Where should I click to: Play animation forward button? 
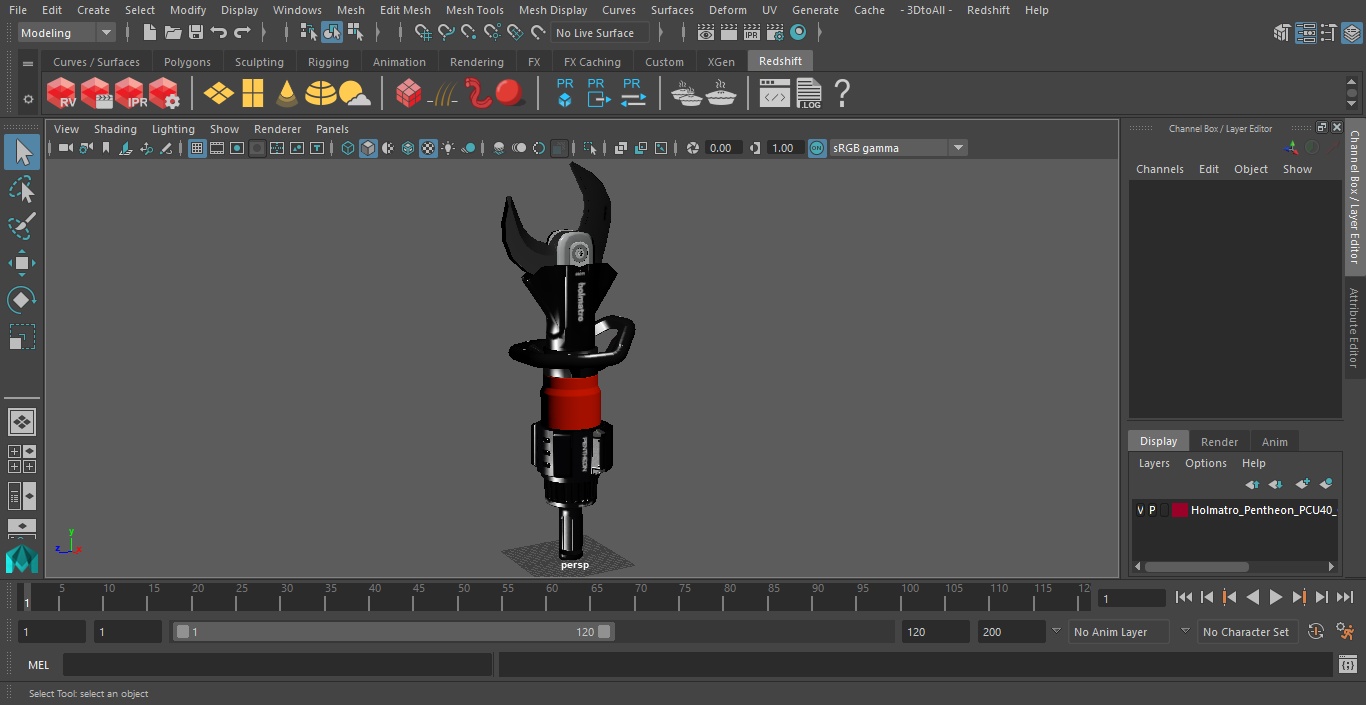1276,597
